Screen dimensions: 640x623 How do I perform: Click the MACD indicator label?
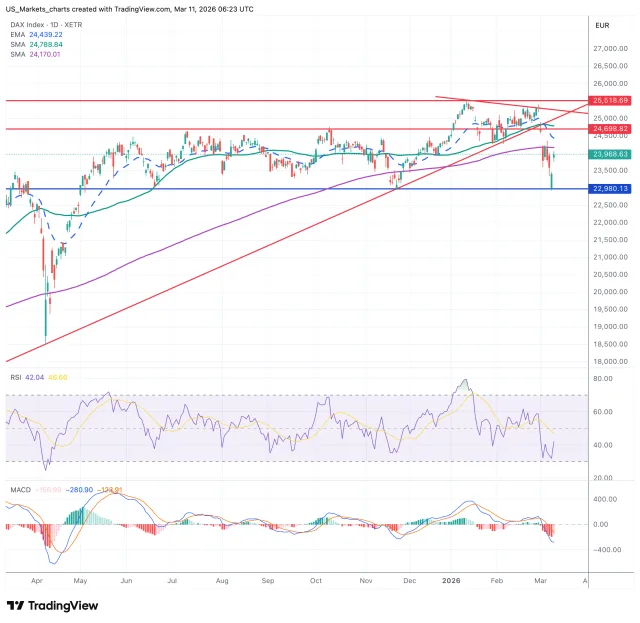(20, 490)
